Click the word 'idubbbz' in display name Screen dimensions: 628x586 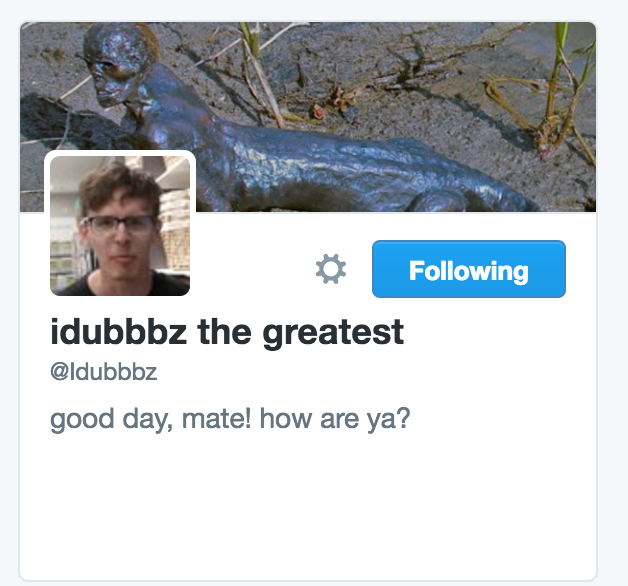[x=119, y=332]
